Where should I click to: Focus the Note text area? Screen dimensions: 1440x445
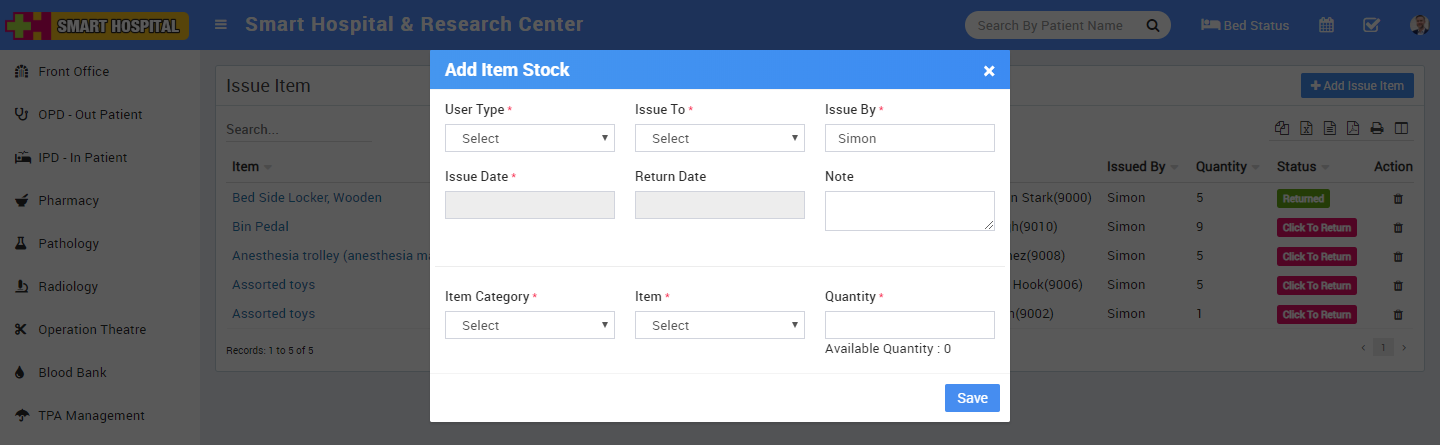910,211
